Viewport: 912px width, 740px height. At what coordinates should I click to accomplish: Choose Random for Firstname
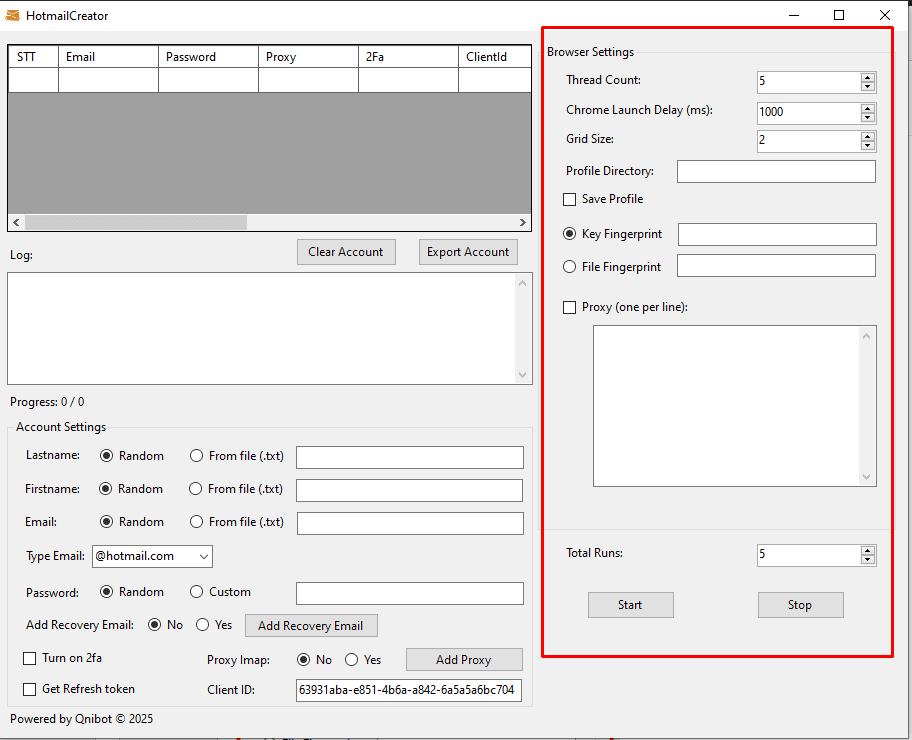click(105, 489)
